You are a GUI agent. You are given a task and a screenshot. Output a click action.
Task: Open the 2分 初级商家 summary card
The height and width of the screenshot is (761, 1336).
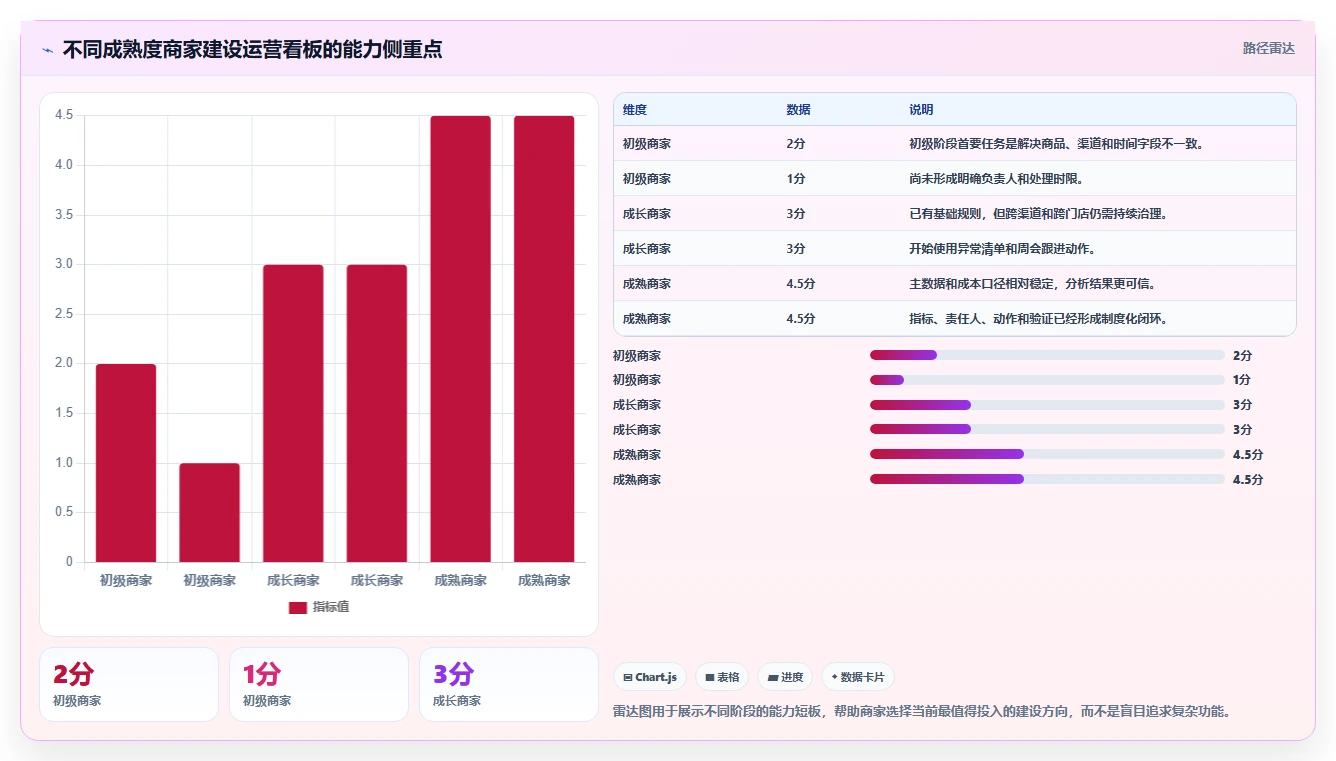click(x=129, y=685)
